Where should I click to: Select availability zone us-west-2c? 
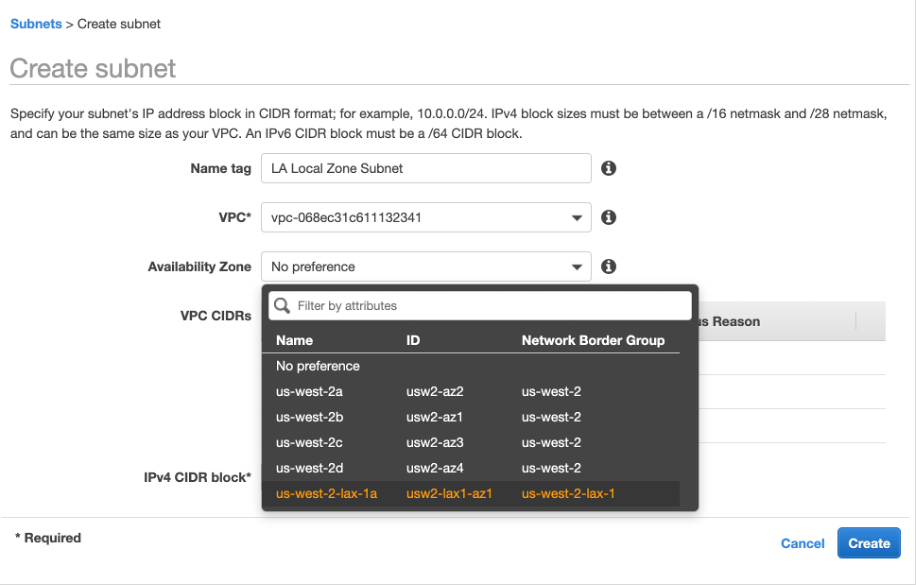click(x=310, y=442)
